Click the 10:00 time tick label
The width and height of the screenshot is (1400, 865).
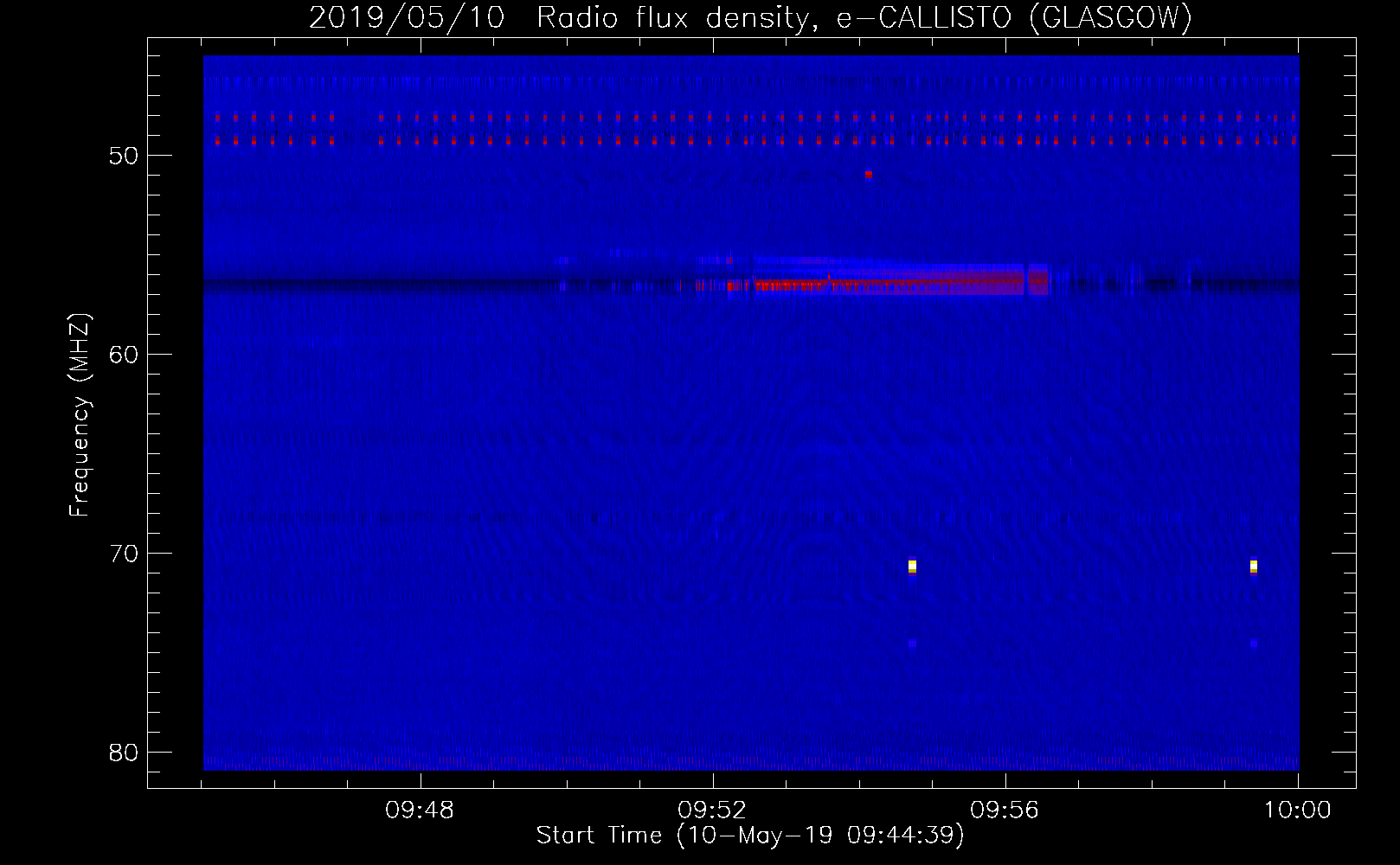tap(1297, 811)
